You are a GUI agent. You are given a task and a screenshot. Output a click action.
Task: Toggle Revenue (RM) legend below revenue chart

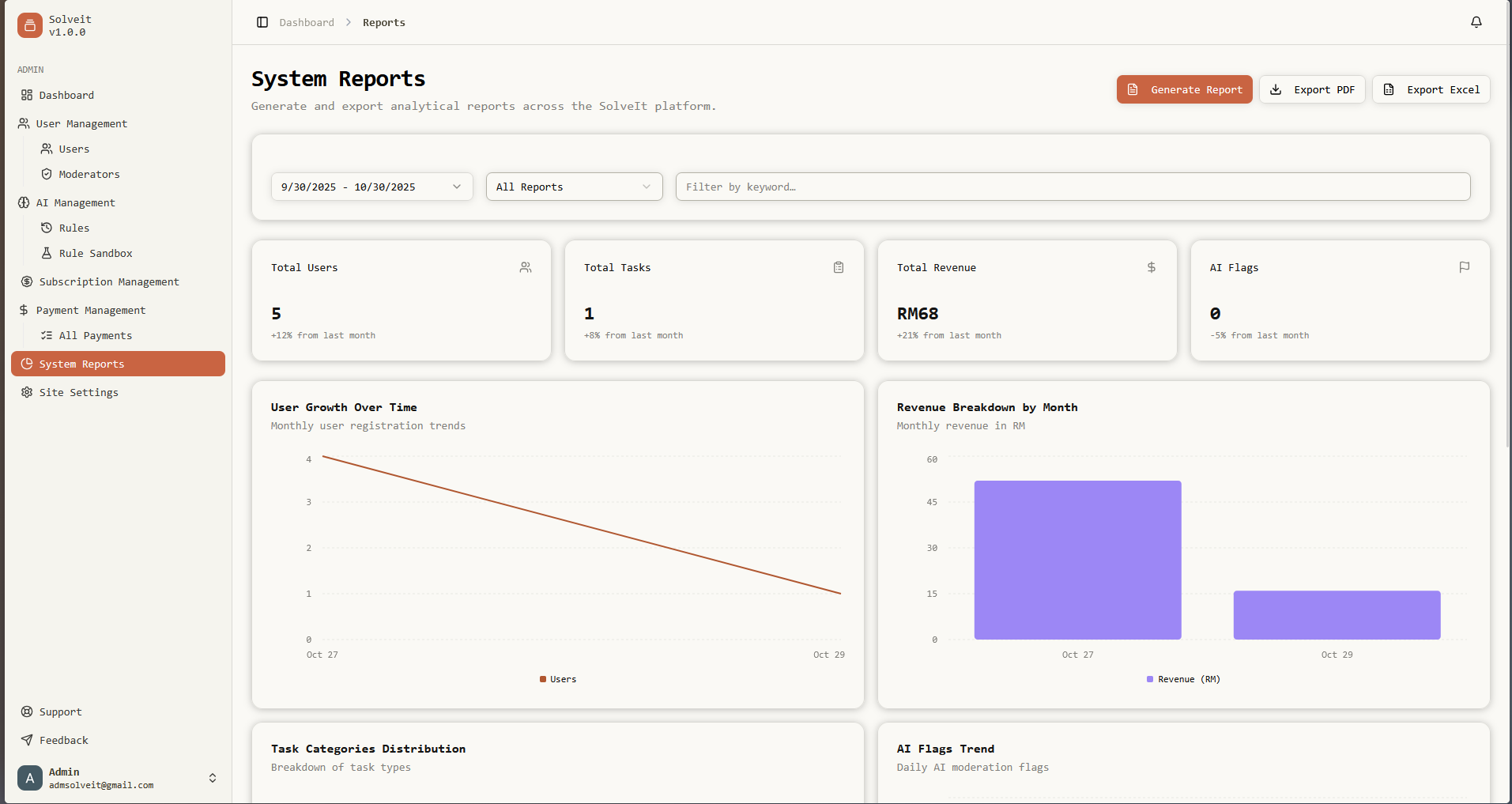click(x=1182, y=678)
